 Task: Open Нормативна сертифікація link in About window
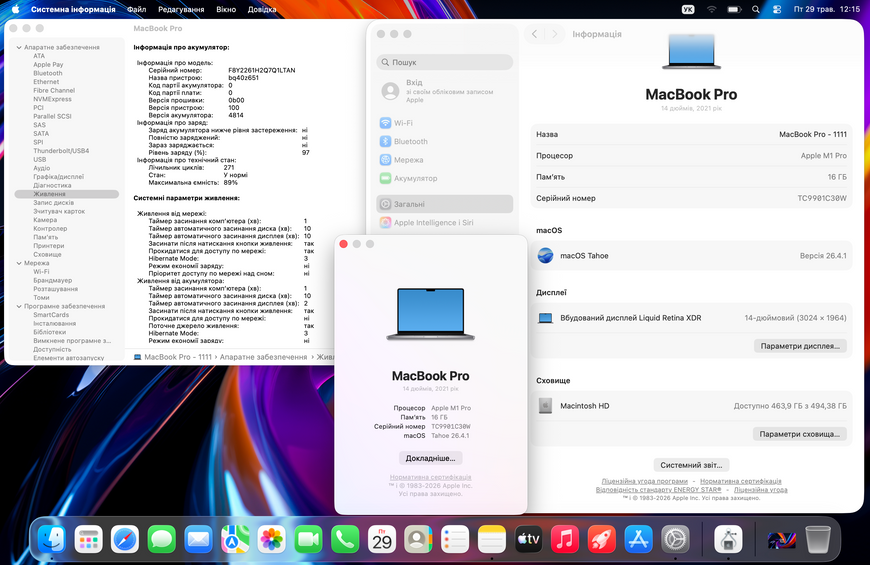pyautogui.click(x=430, y=477)
